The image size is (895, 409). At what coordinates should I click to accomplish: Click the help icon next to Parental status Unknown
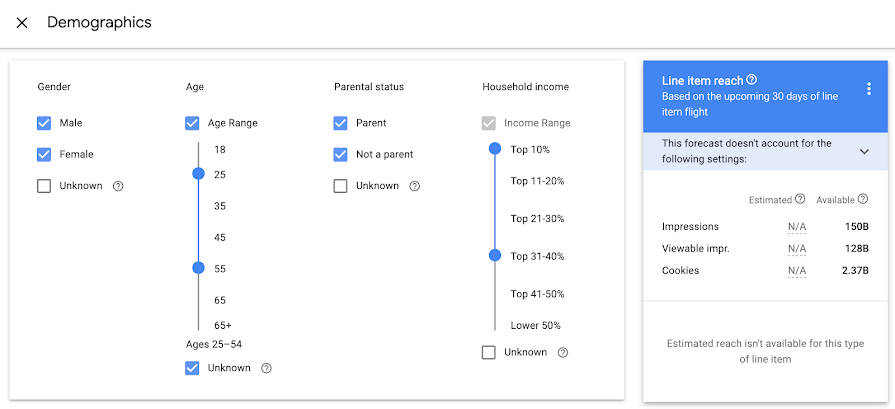tap(415, 186)
